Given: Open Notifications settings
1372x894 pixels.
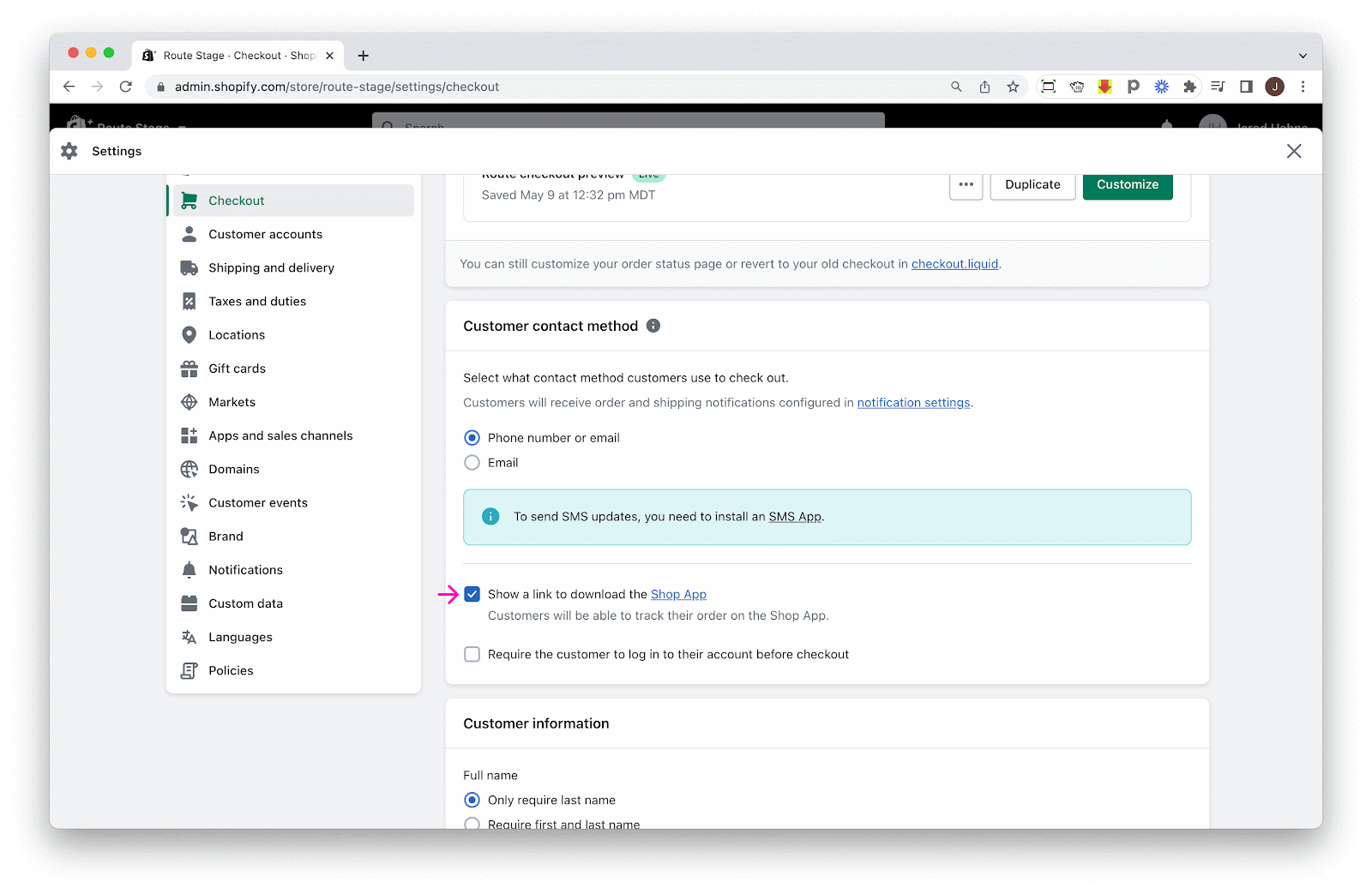Looking at the screenshot, I should click(x=292, y=570).
